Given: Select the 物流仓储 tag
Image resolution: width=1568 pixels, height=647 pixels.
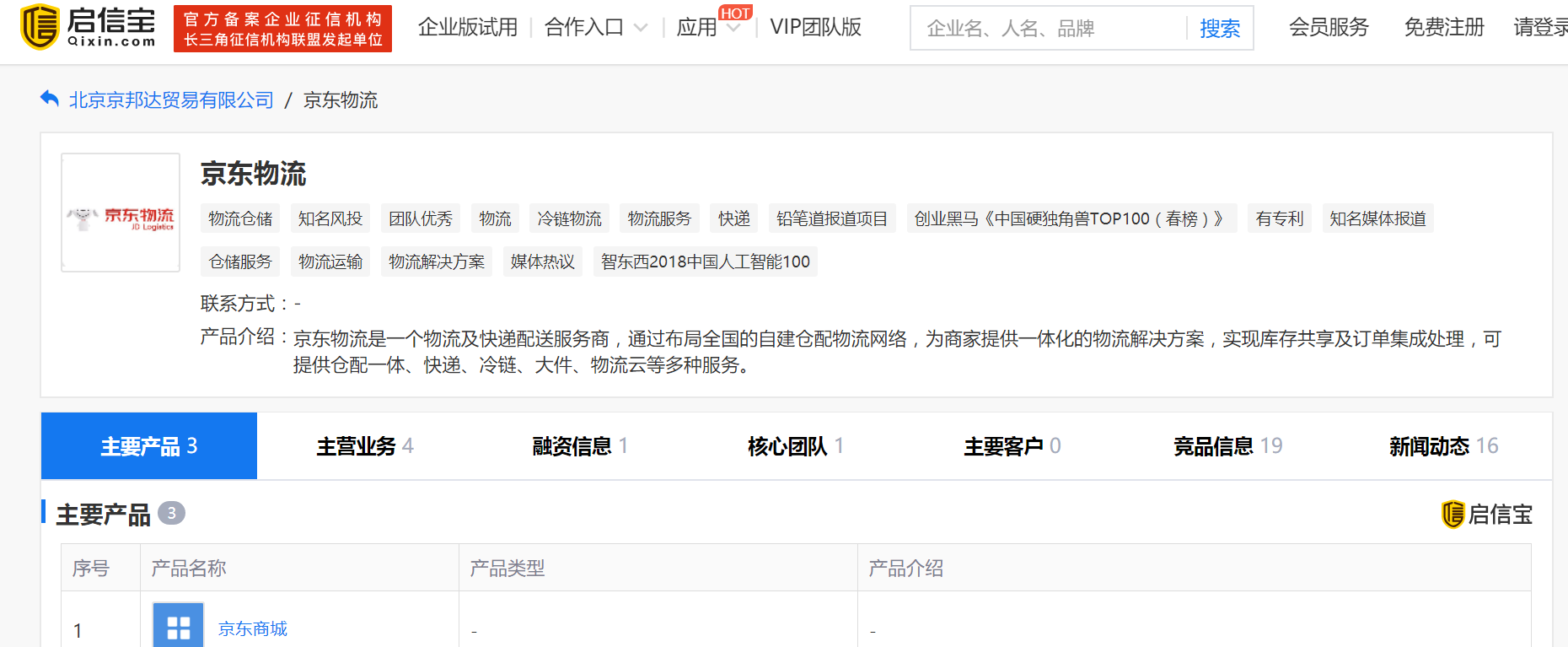Looking at the screenshot, I should [x=240, y=218].
